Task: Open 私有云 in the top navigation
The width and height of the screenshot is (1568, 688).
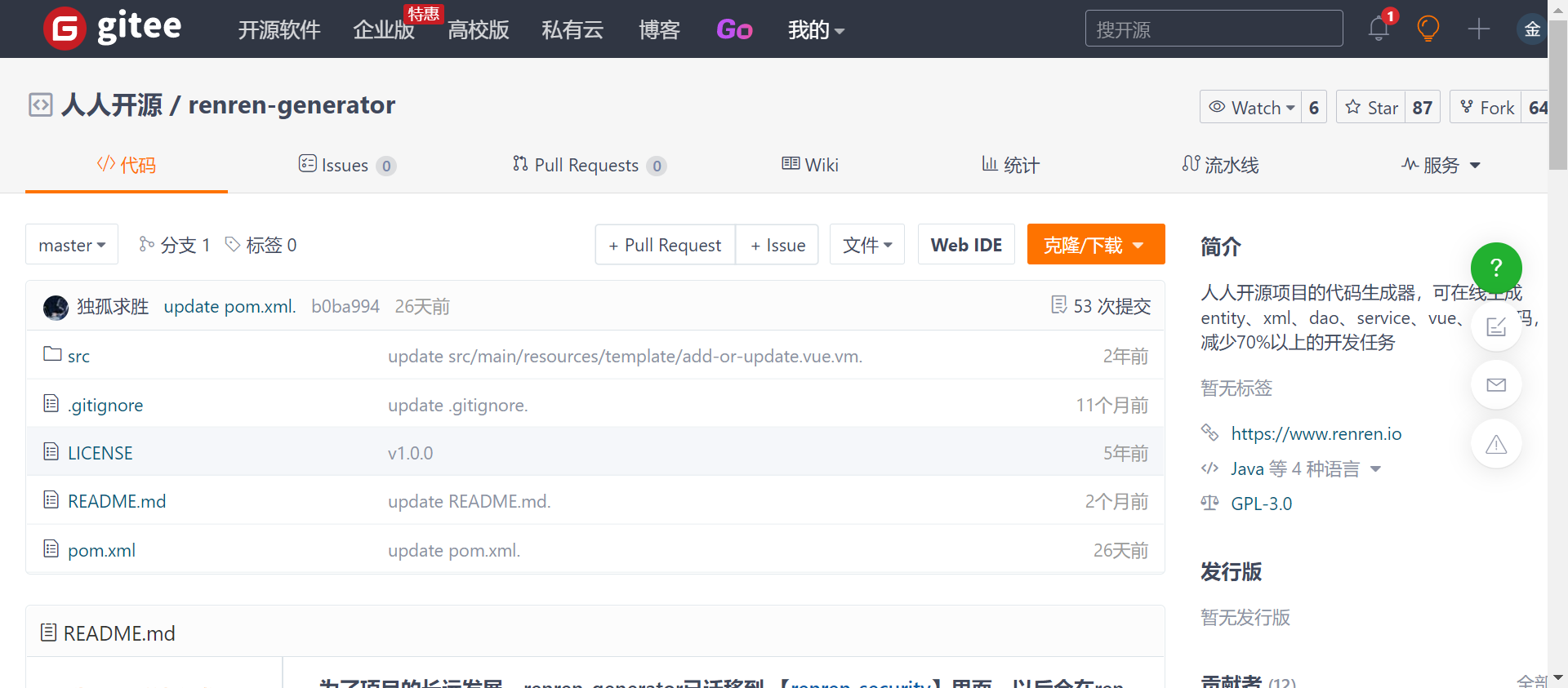Action: tap(572, 30)
